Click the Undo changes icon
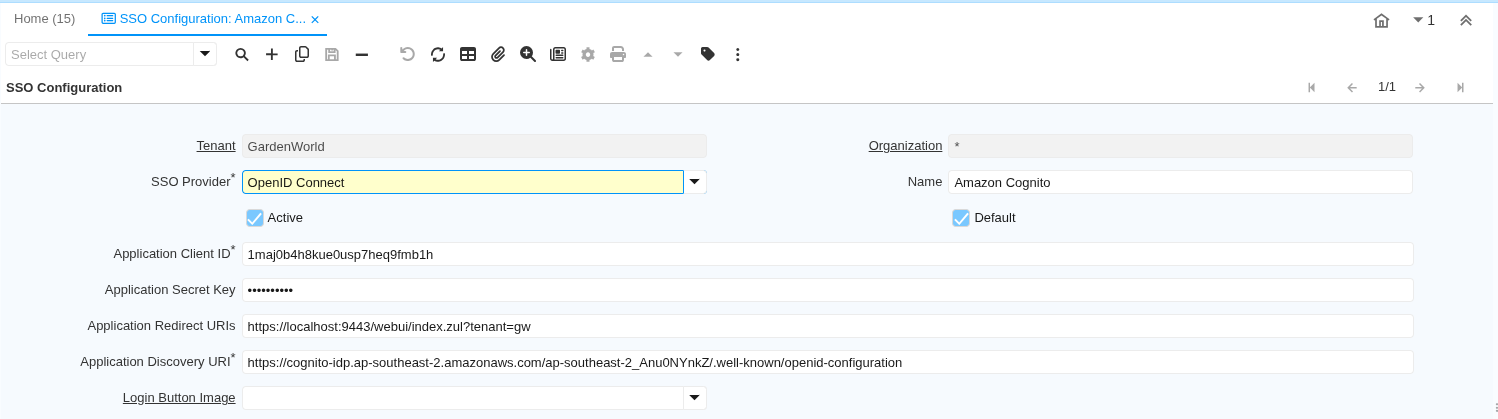 click(x=407, y=54)
